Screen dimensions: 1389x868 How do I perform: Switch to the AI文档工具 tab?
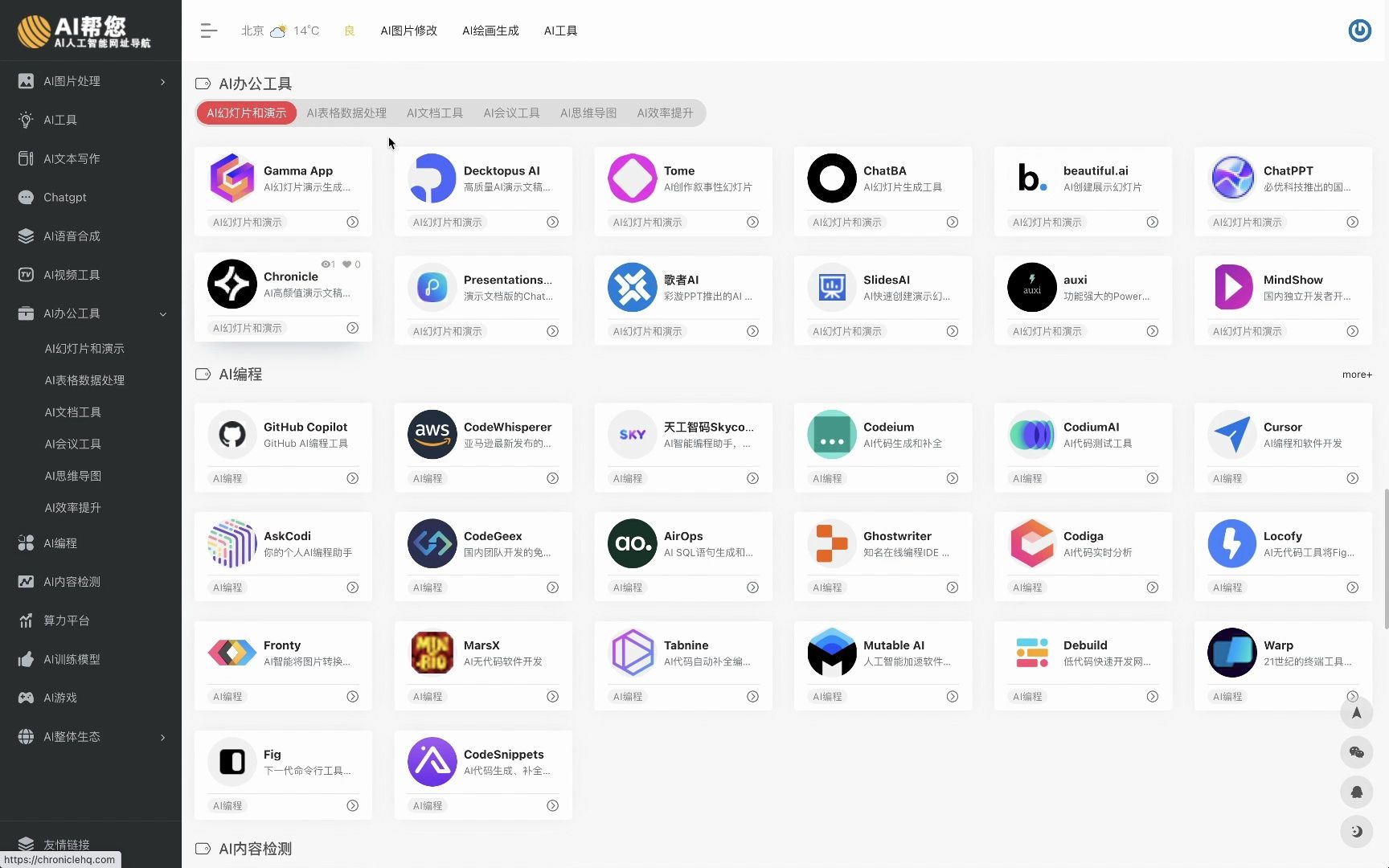click(435, 113)
